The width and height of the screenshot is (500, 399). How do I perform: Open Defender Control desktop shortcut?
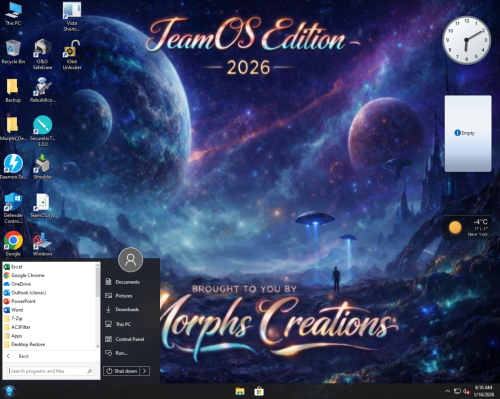coord(13,208)
